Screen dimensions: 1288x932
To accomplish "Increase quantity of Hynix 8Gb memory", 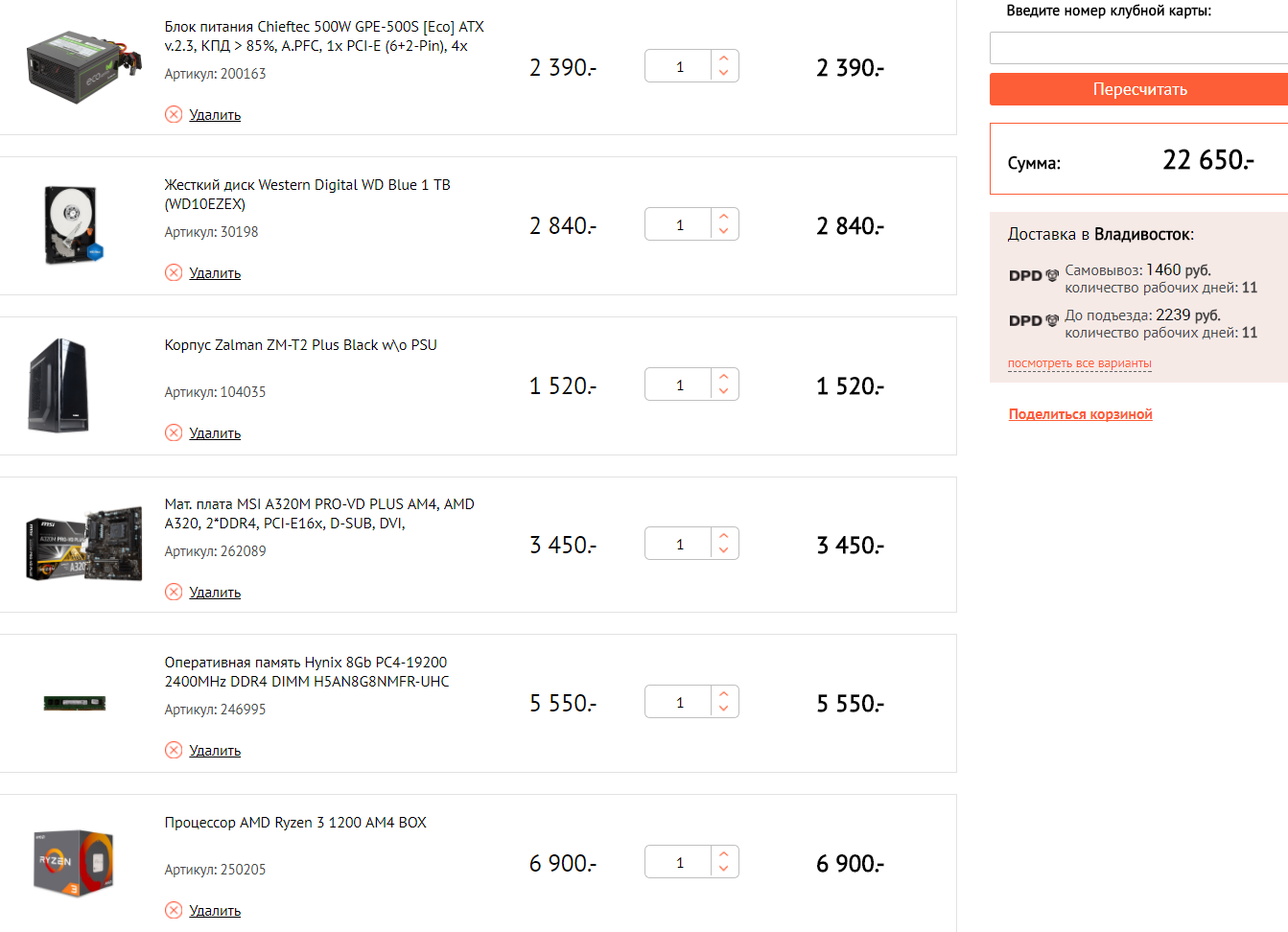I will (724, 694).
